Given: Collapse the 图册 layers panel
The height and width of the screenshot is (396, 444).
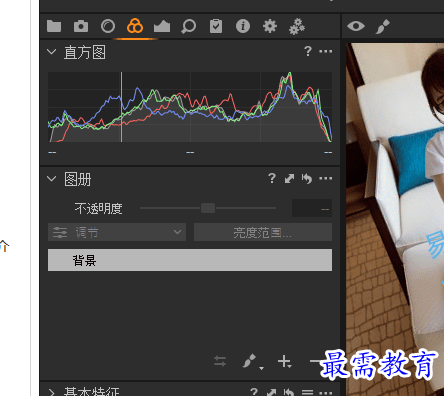Looking at the screenshot, I should pyautogui.click(x=52, y=179).
